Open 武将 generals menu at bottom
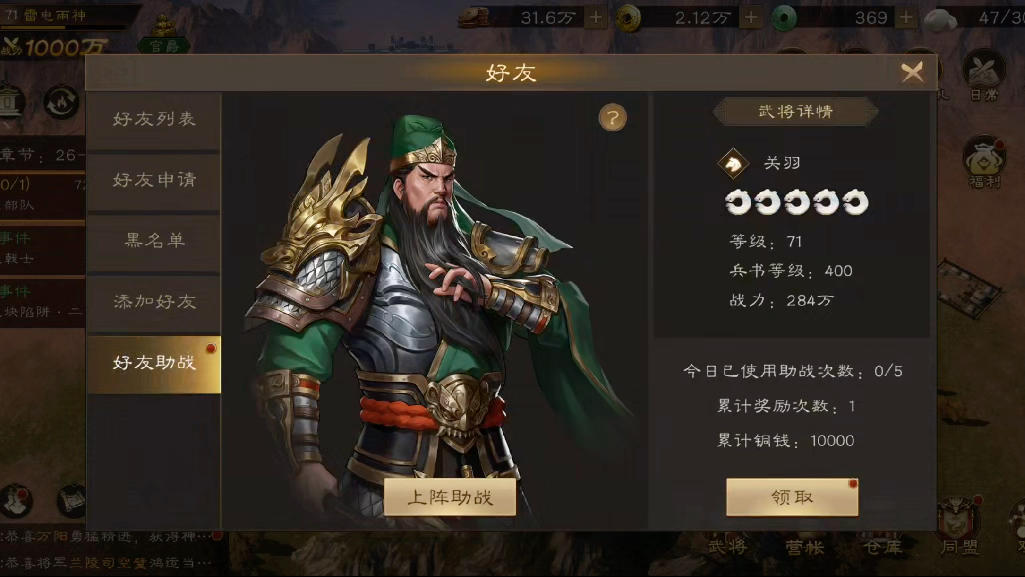 pyautogui.click(x=728, y=546)
